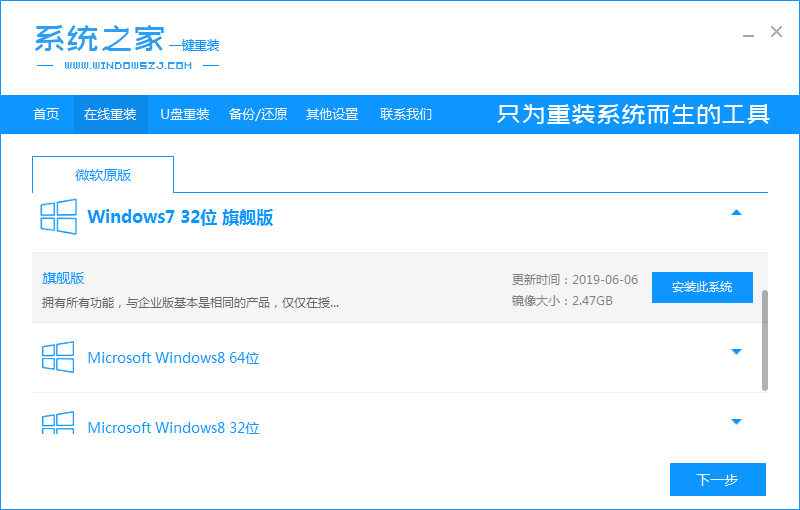Collapse the Windows7 32位 旗舰版 section

click(736, 213)
